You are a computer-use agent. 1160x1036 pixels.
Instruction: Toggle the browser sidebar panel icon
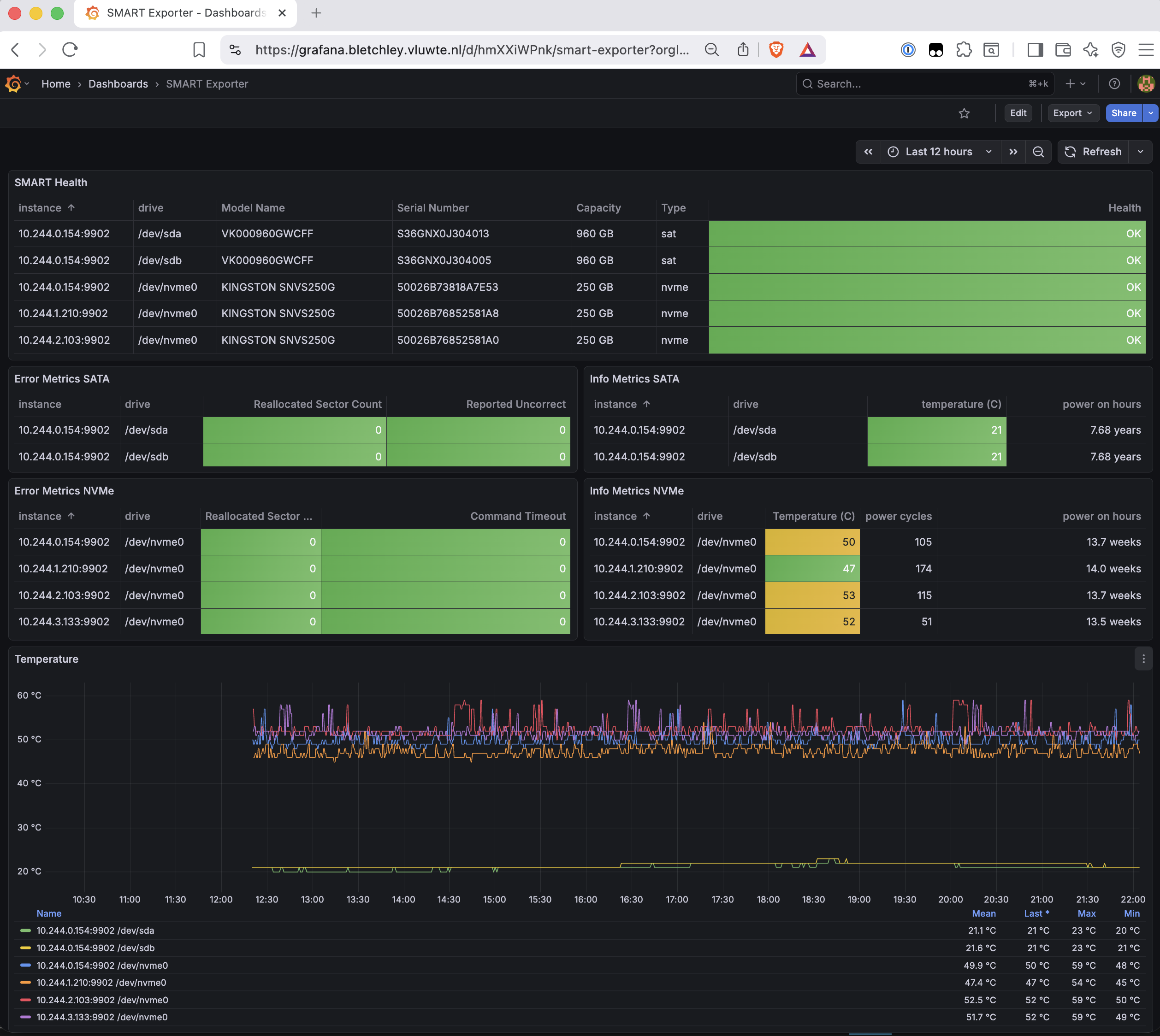[x=1035, y=50]
